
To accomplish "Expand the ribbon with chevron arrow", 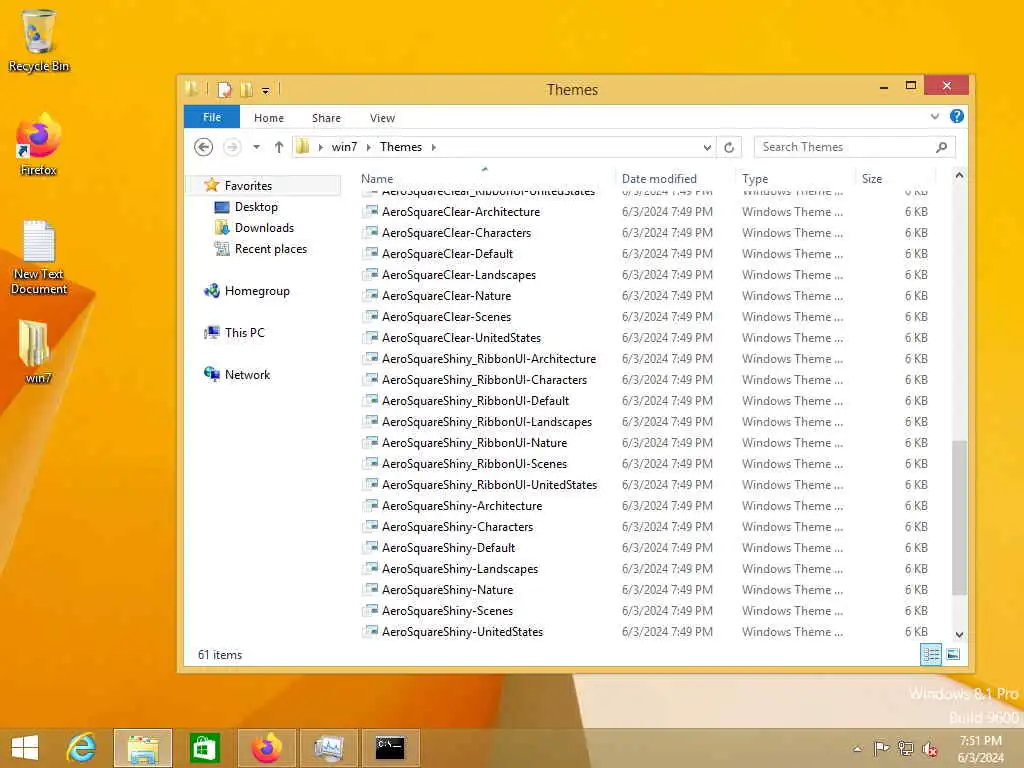I will click(935, 116).
